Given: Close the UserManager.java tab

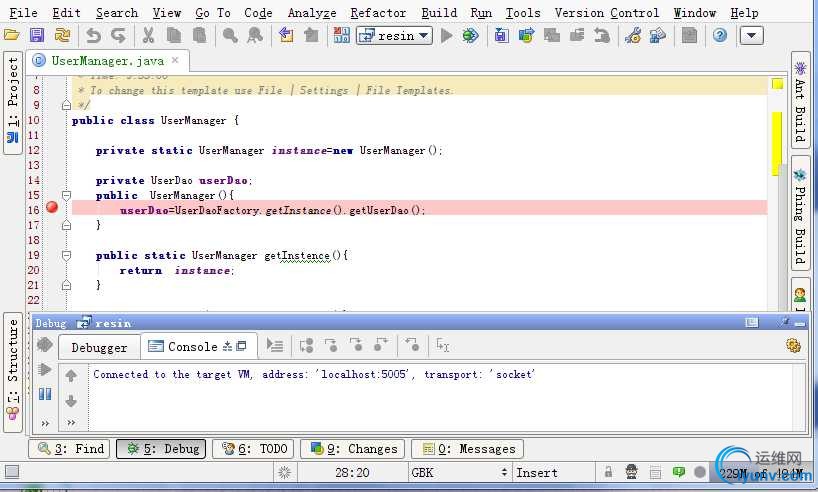Looking at the screenshot, I should (x=175, y=60).
